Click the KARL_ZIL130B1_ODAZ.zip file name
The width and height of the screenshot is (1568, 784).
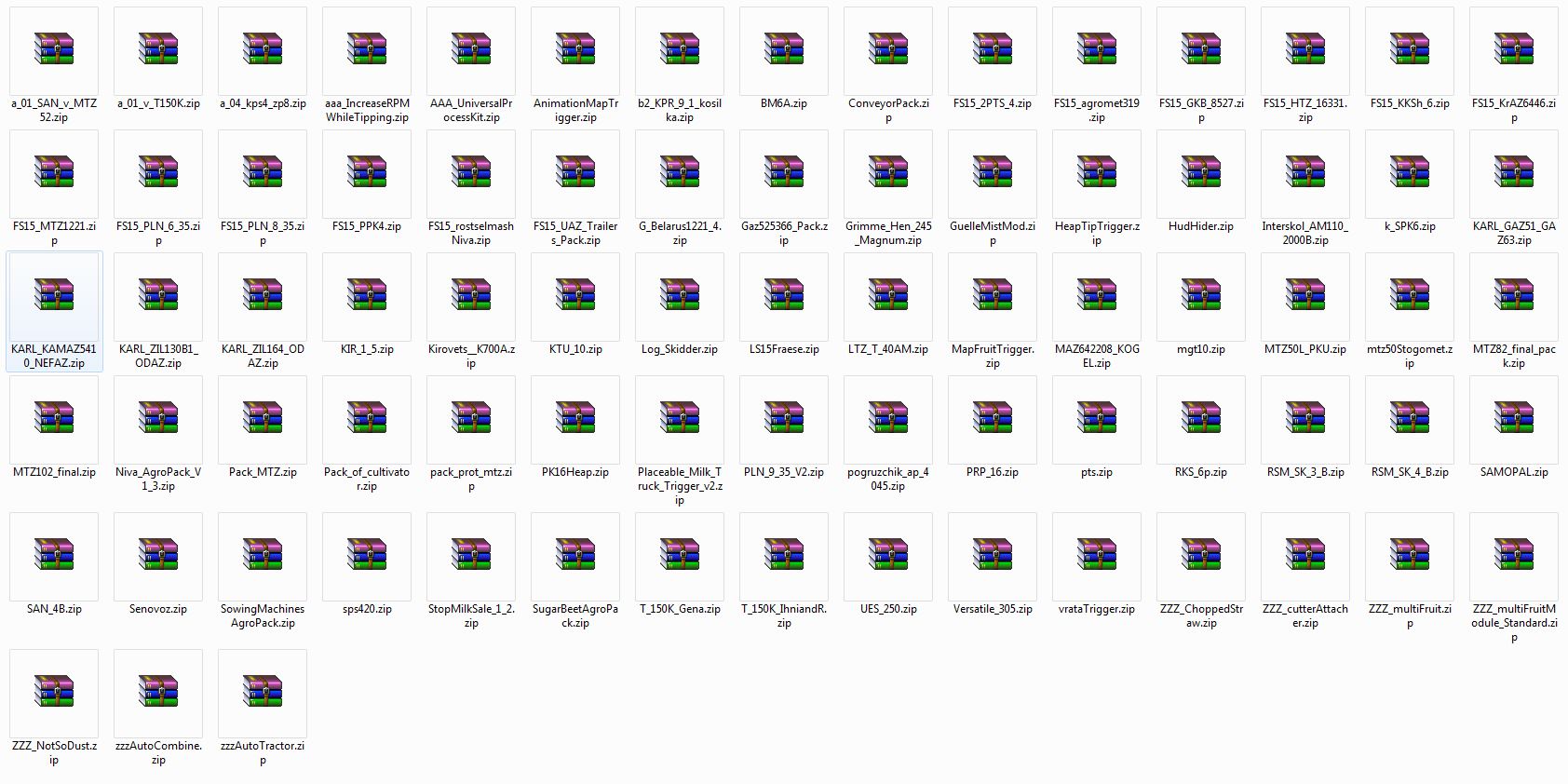coord(158,357)
